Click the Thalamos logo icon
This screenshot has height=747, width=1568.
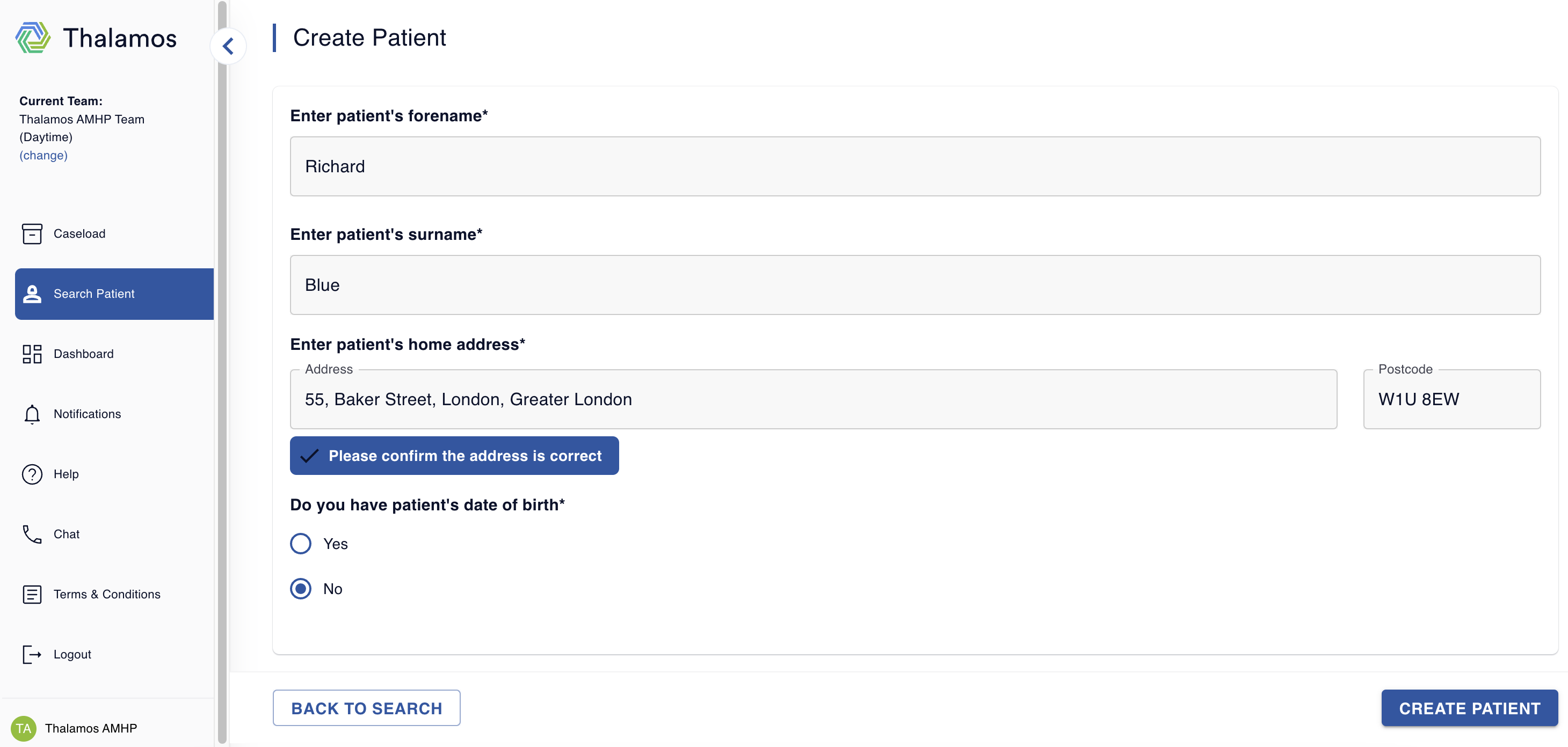[x=33, y=38]
